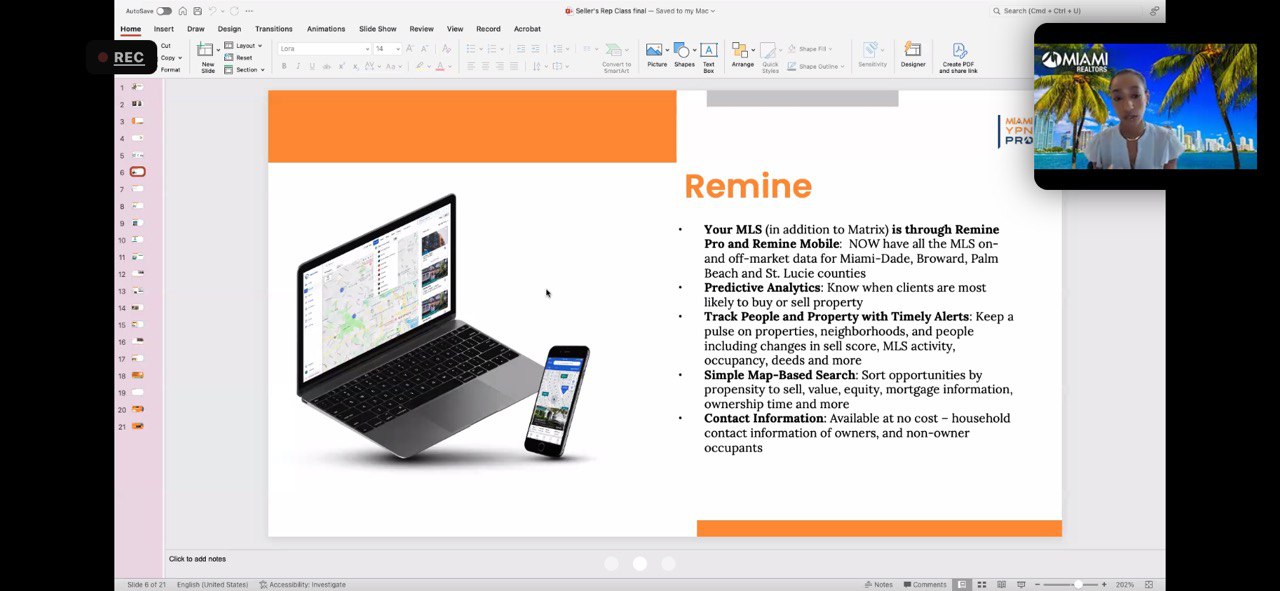Toggle the Comments pane in status bar
The image size is (1280, 591).
[x=924, y=584]
